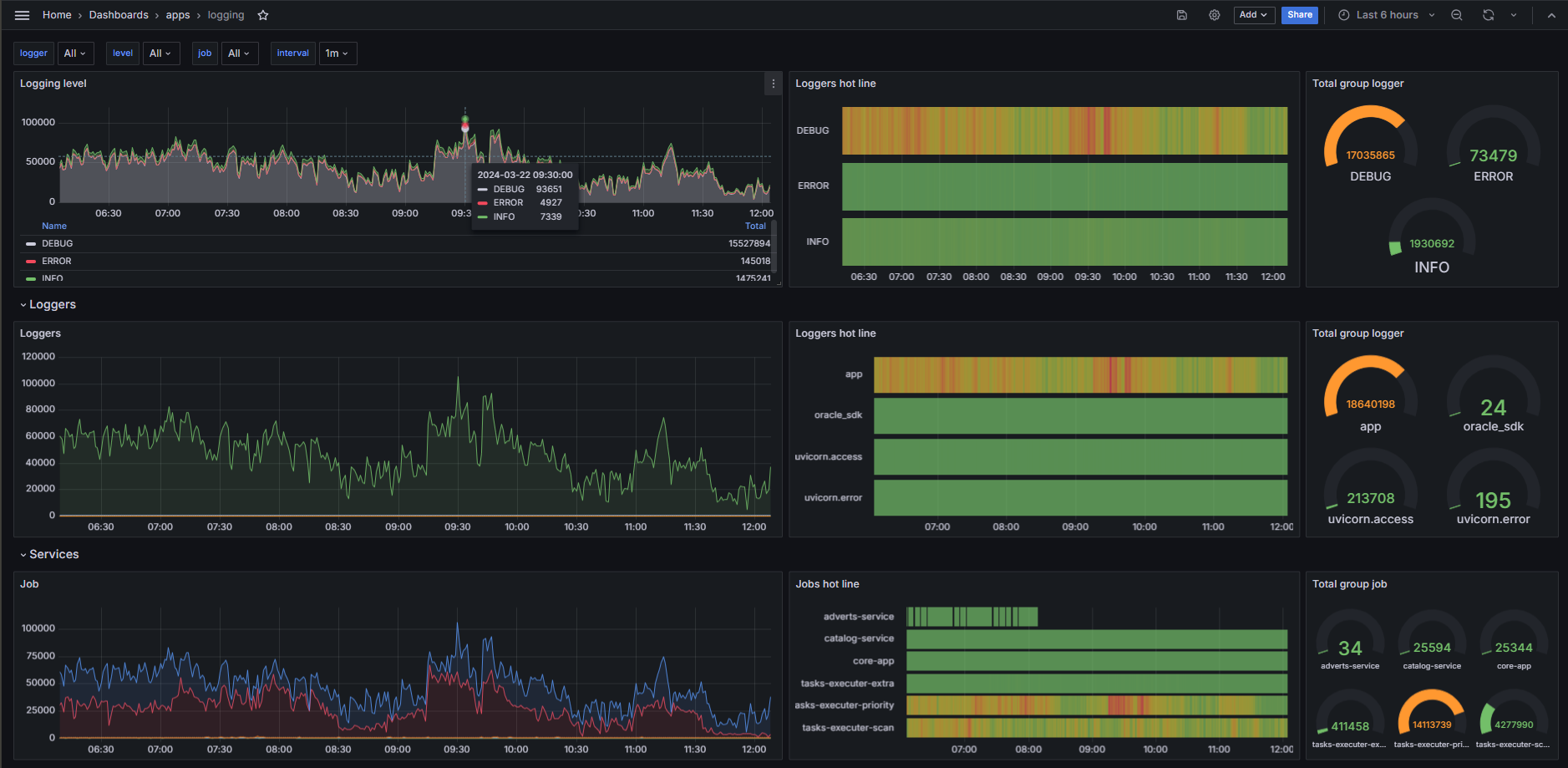Screen dimensions: 1568x768
Task: Collapse the Loggers row section
Action: tap(52, 304)
